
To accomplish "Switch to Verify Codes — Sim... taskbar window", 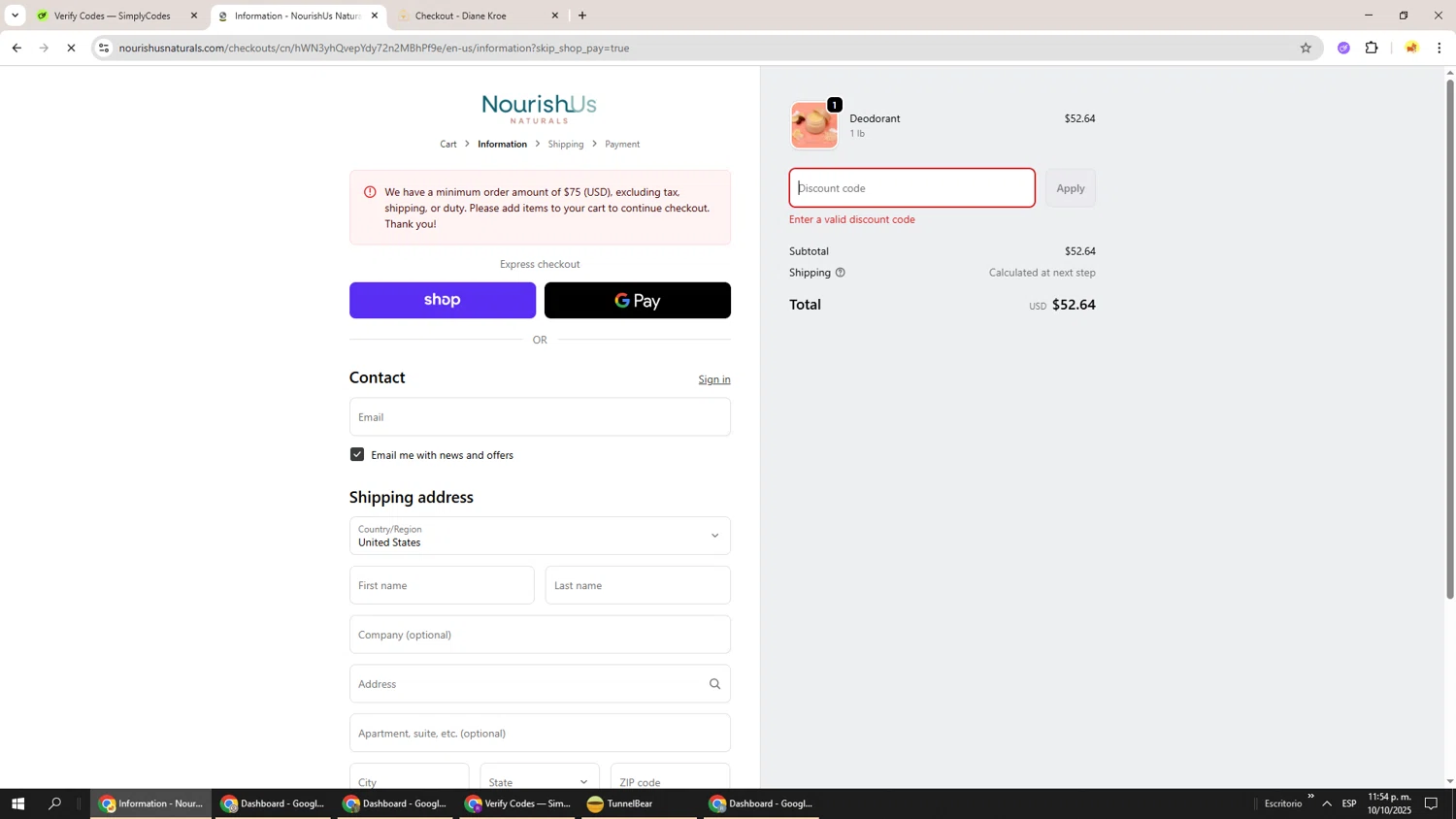I will pyautogui.click(x=518, y=803).
